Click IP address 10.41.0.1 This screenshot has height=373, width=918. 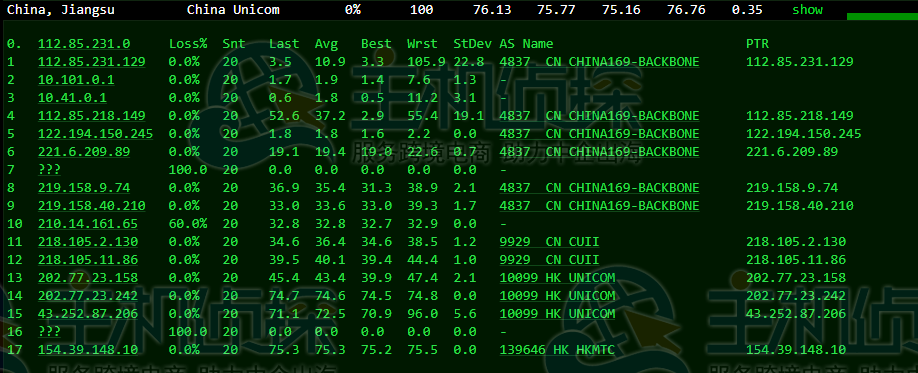(x=73, y=98)
